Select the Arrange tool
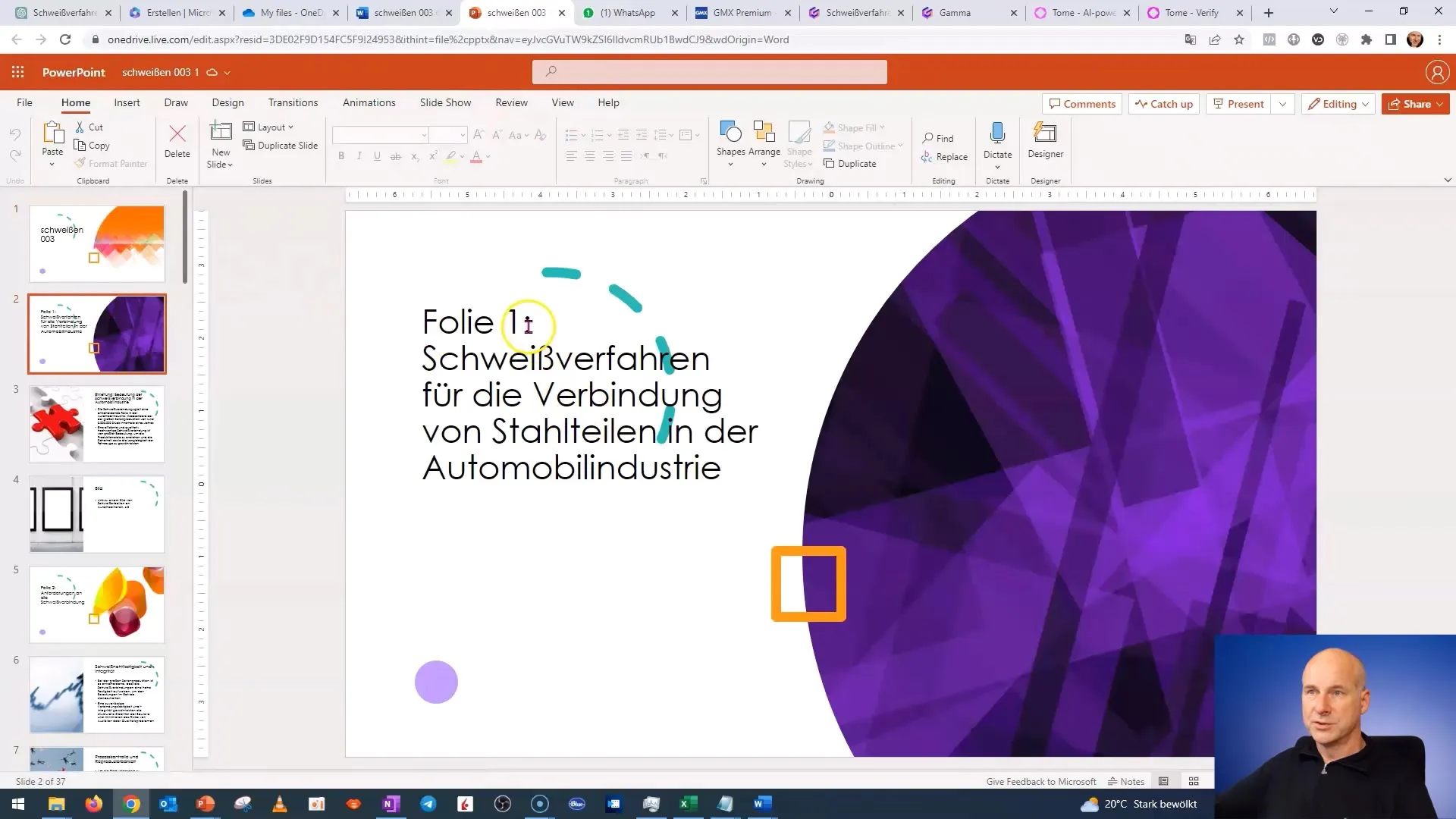Viewport: 1456px width, 819px height. pos(764,144)
